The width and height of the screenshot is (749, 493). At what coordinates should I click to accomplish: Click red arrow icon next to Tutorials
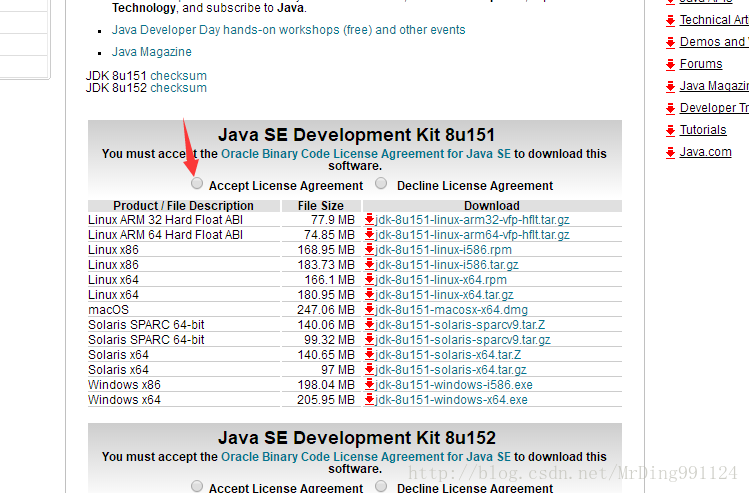(x=671, y=130)
